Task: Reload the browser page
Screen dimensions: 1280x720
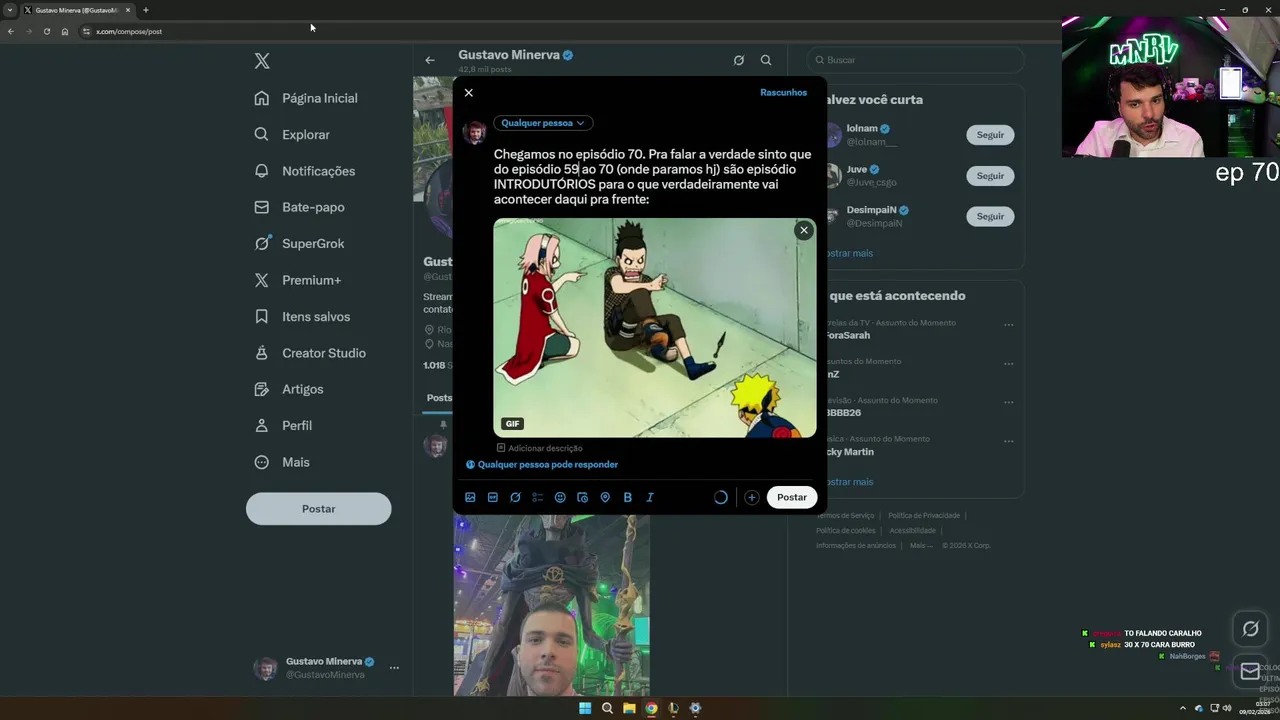Action: point(46,31)
